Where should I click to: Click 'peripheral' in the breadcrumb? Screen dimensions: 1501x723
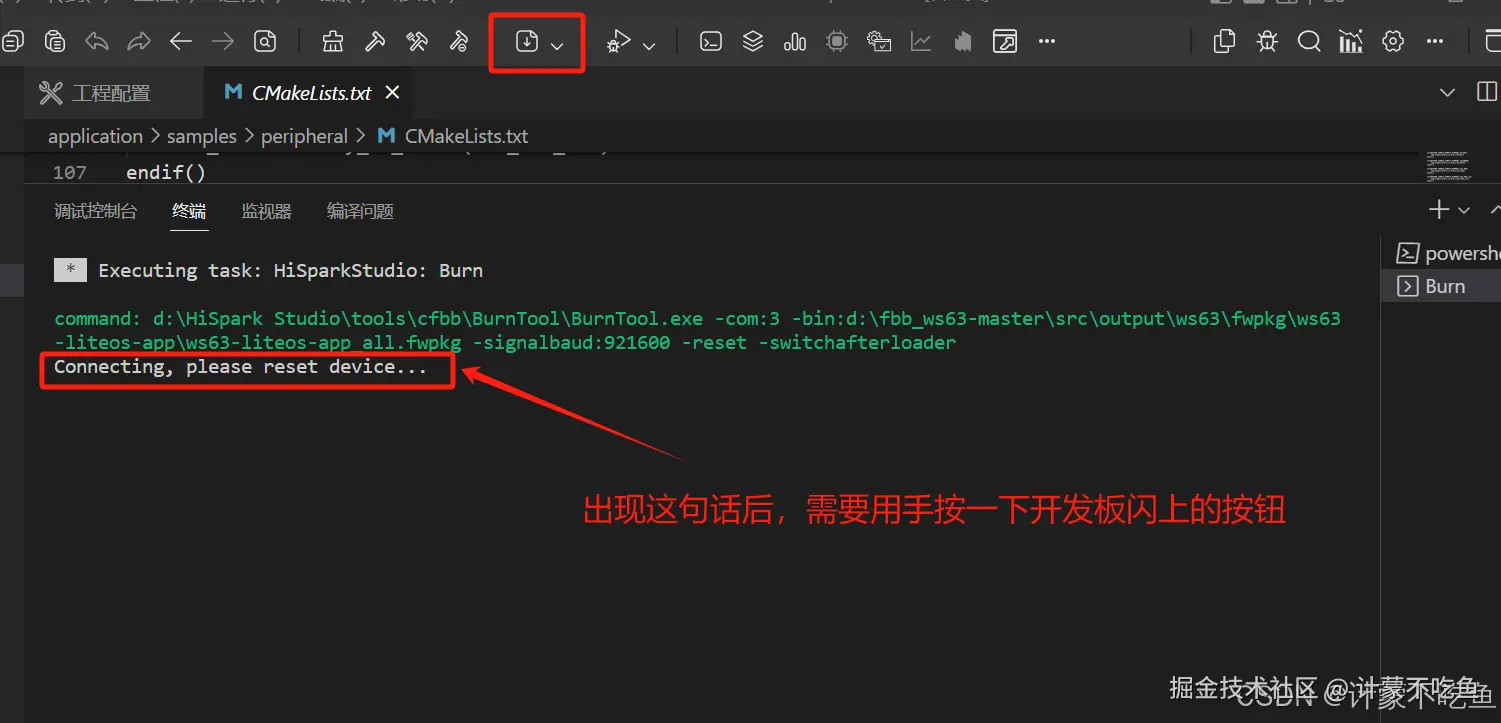(x=304, y=136)
